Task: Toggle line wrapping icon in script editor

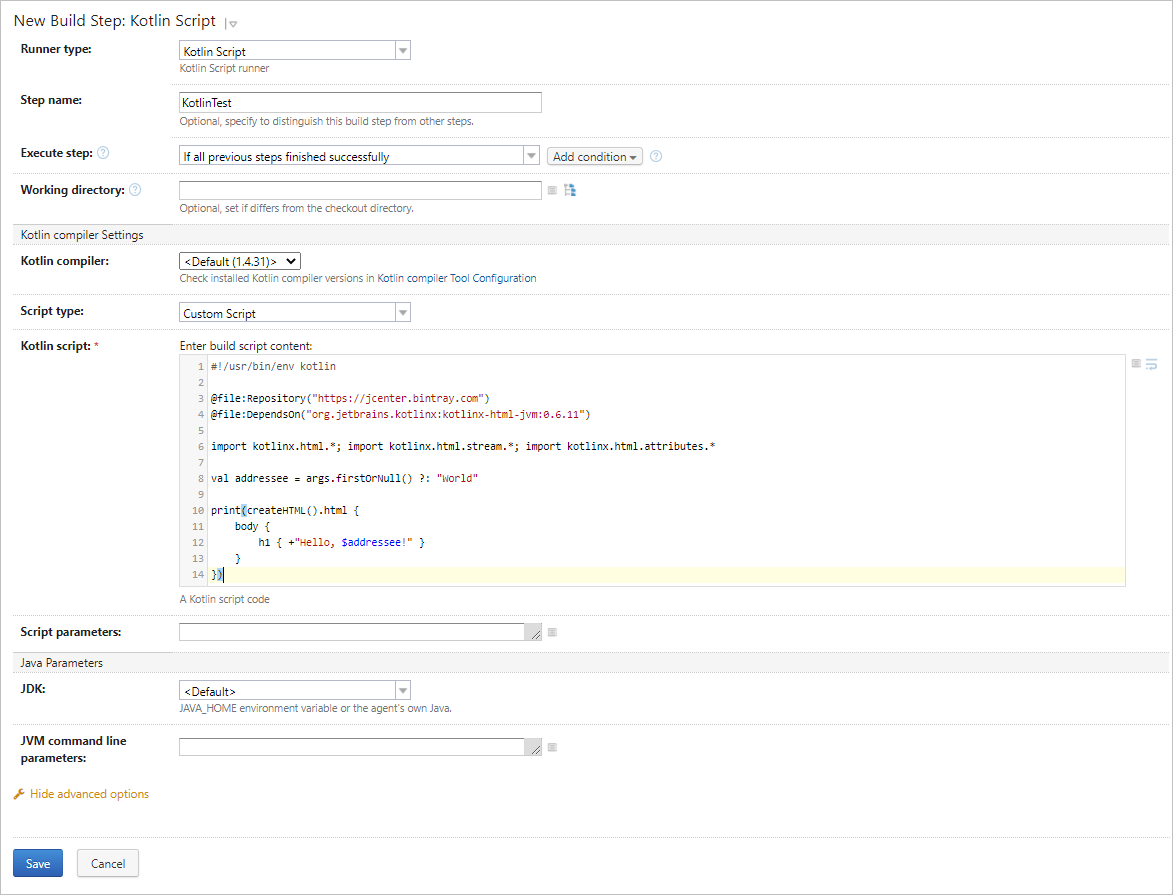Action: pos(1151,364)
